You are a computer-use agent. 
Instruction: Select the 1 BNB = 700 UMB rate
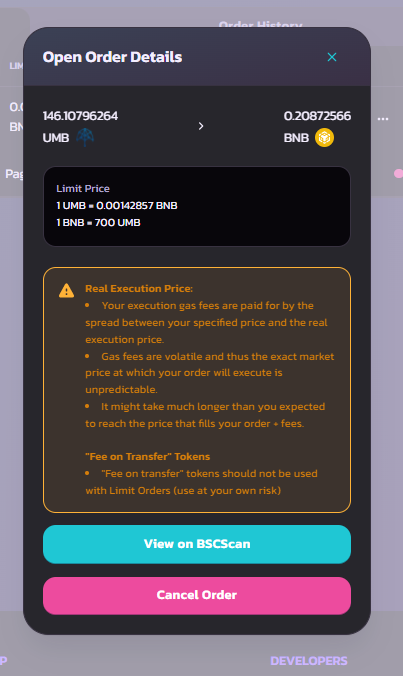coord(98,222)
